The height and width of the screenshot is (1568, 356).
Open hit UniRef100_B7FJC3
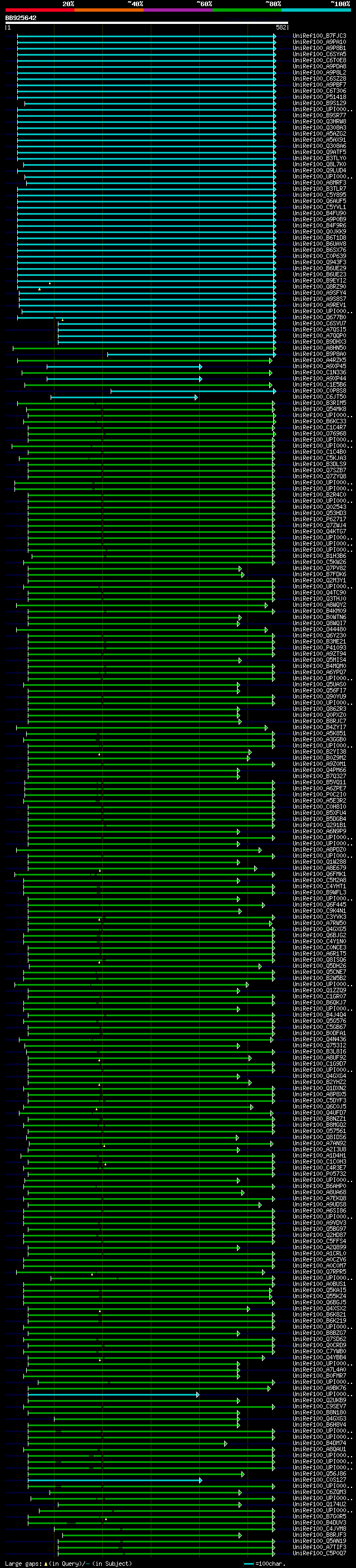[319, 36]
